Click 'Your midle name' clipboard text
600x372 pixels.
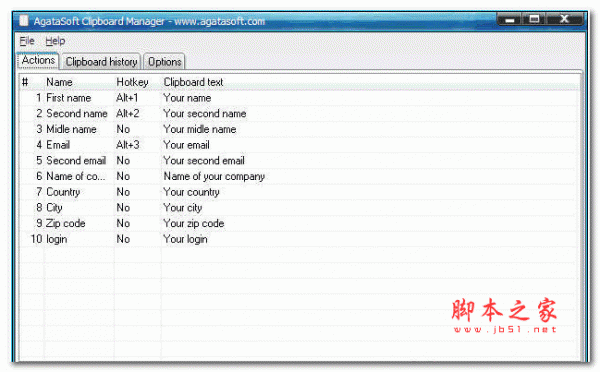tap(200, 129)
